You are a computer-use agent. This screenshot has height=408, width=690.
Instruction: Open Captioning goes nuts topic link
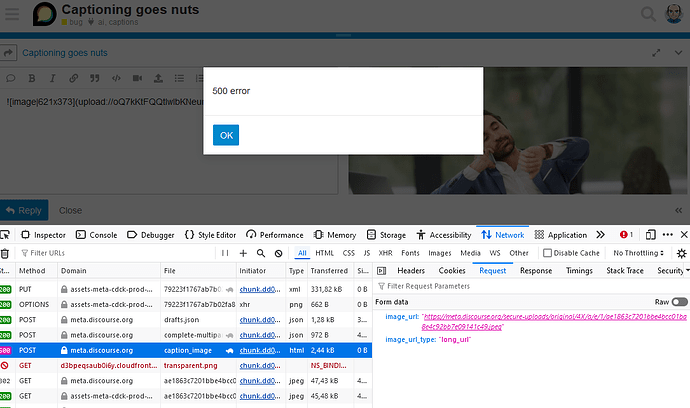(x=65, y=53)
